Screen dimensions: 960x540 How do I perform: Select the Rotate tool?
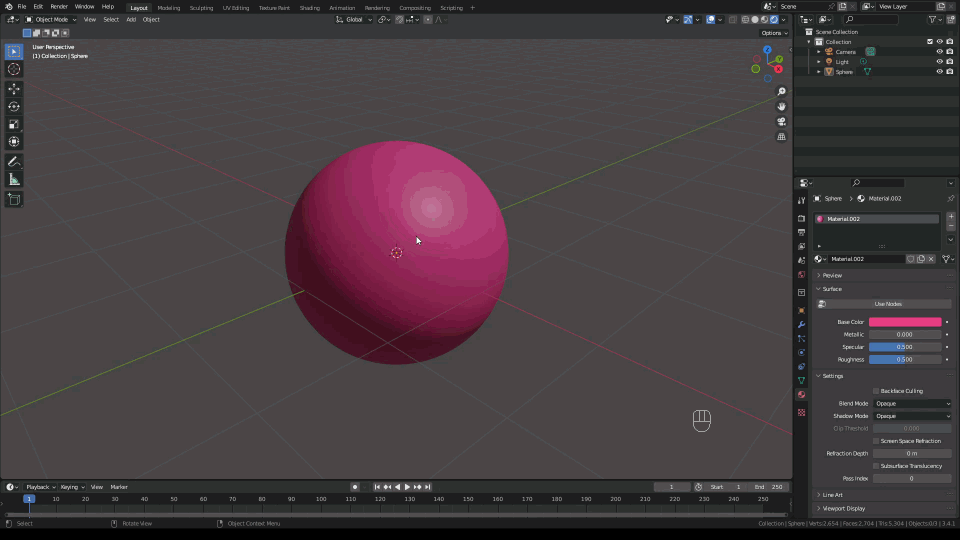pos(14,106)
